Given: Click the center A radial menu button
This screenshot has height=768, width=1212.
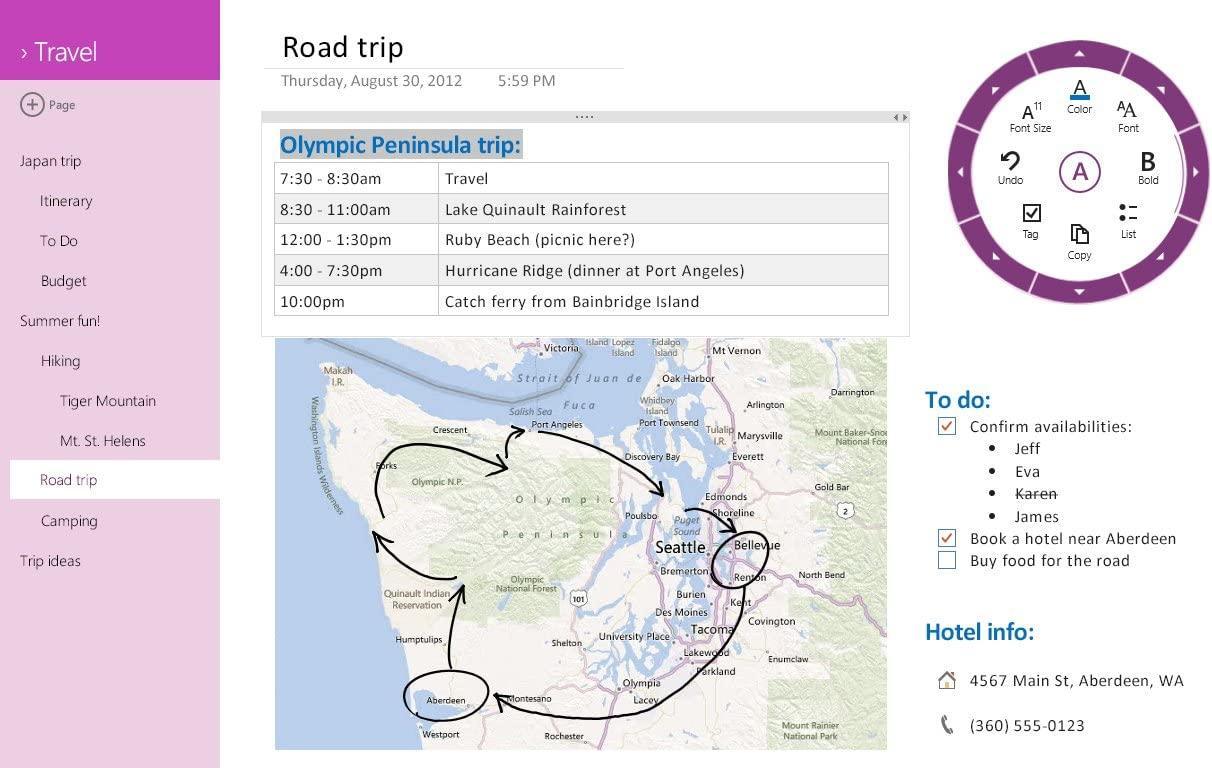Looking at the screenshot, I should point(1079,172).
